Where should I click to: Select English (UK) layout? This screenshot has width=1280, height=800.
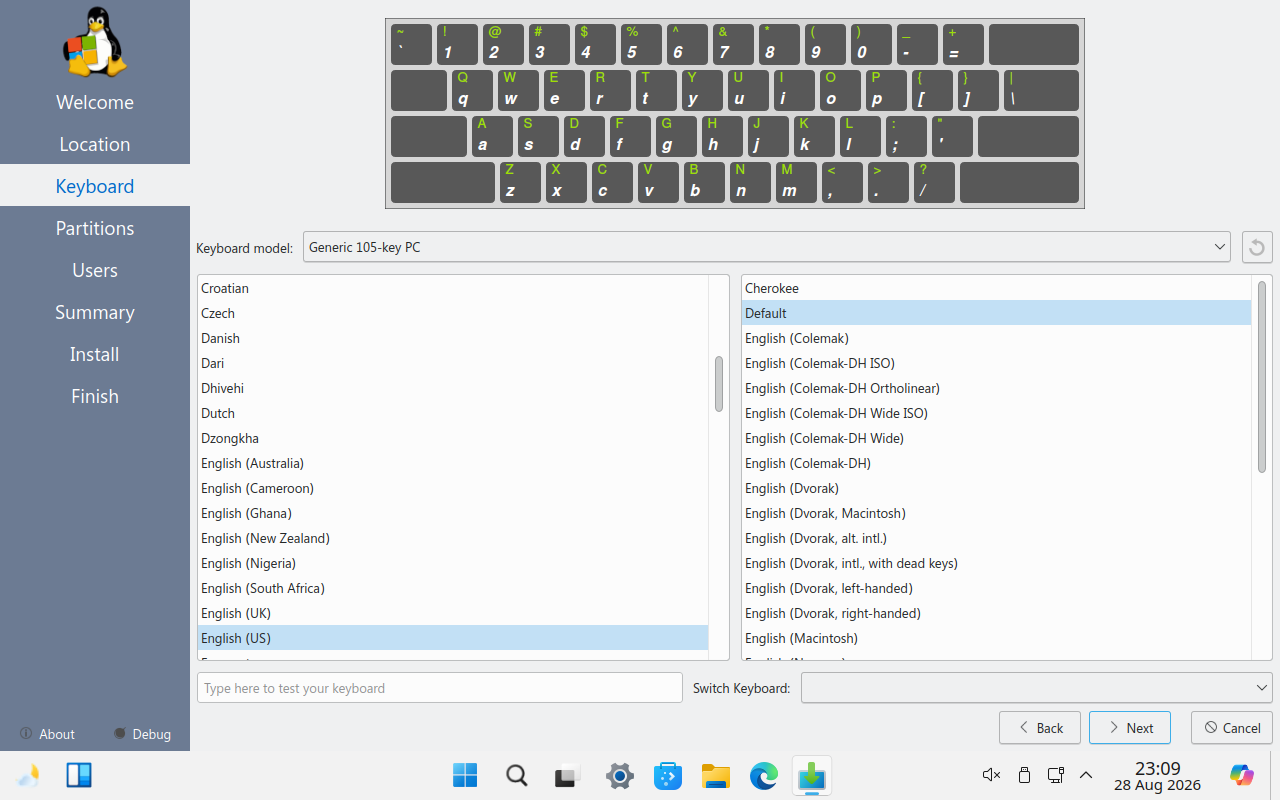453,613
